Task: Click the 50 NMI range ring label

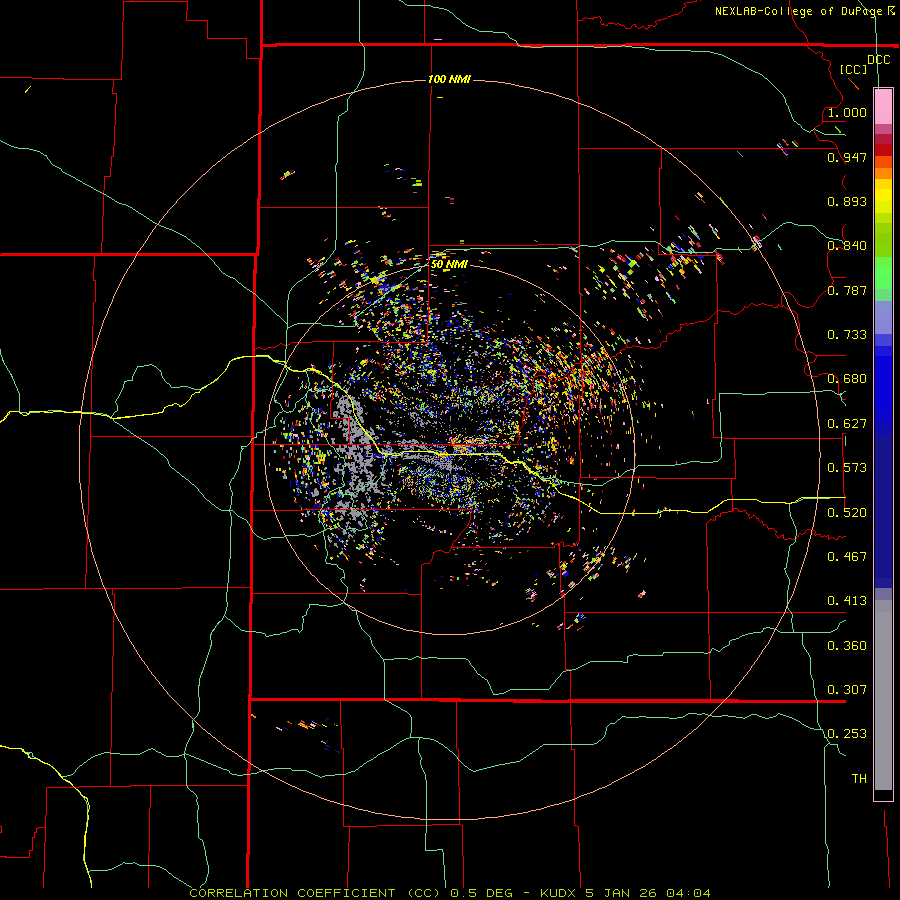Action: 449,264
